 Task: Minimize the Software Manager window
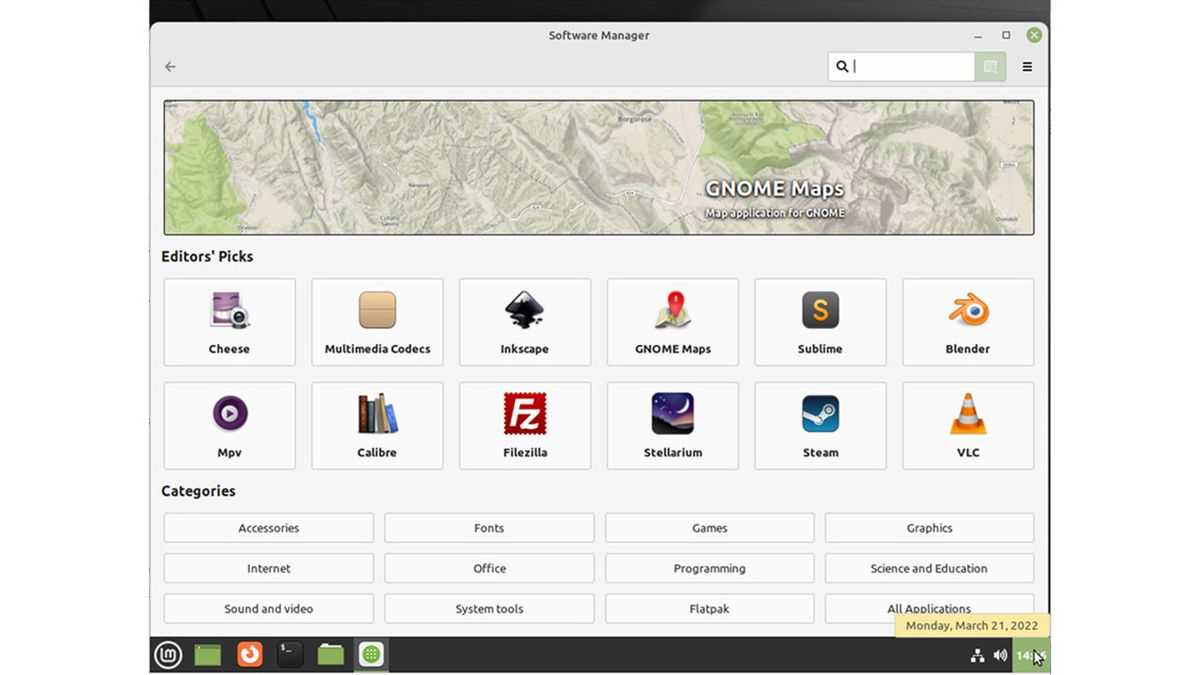(x=978, y=35)
